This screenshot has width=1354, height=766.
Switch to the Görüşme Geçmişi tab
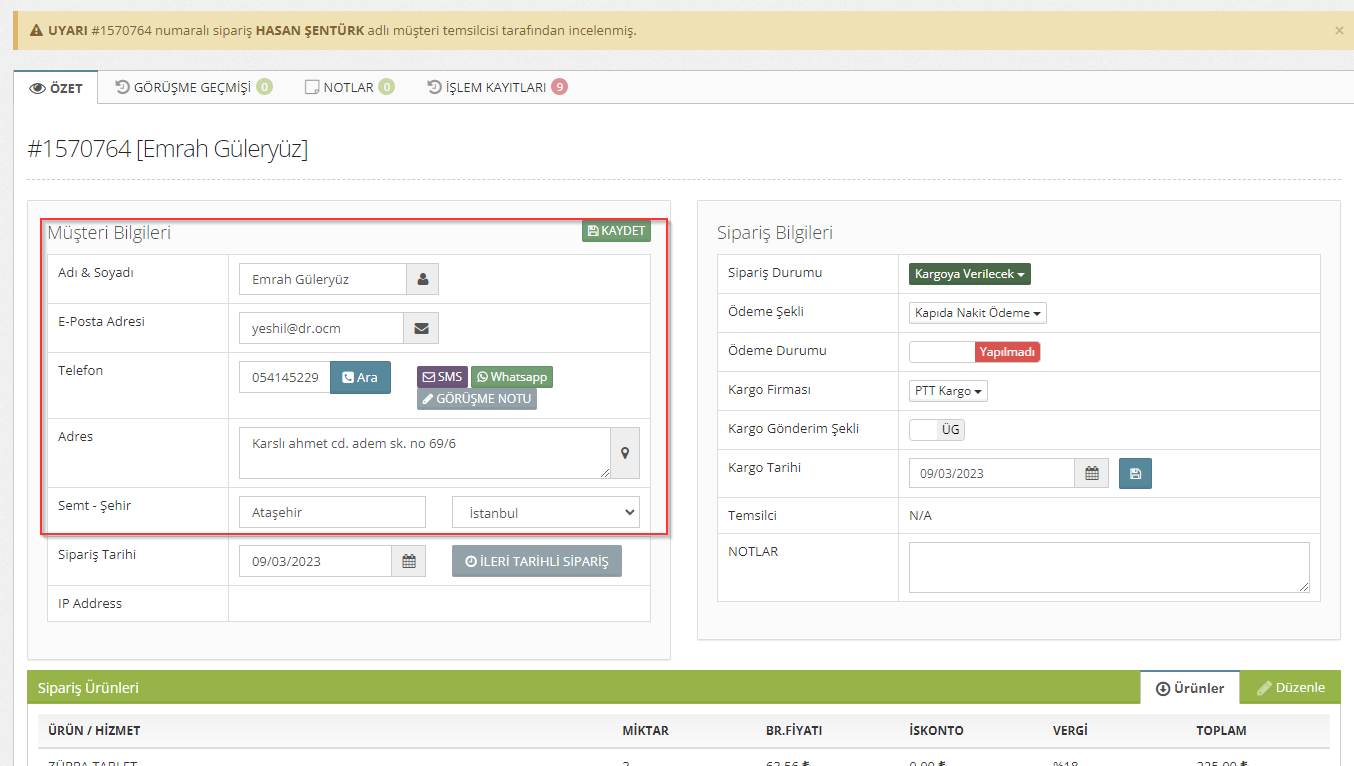coord(192,87)
